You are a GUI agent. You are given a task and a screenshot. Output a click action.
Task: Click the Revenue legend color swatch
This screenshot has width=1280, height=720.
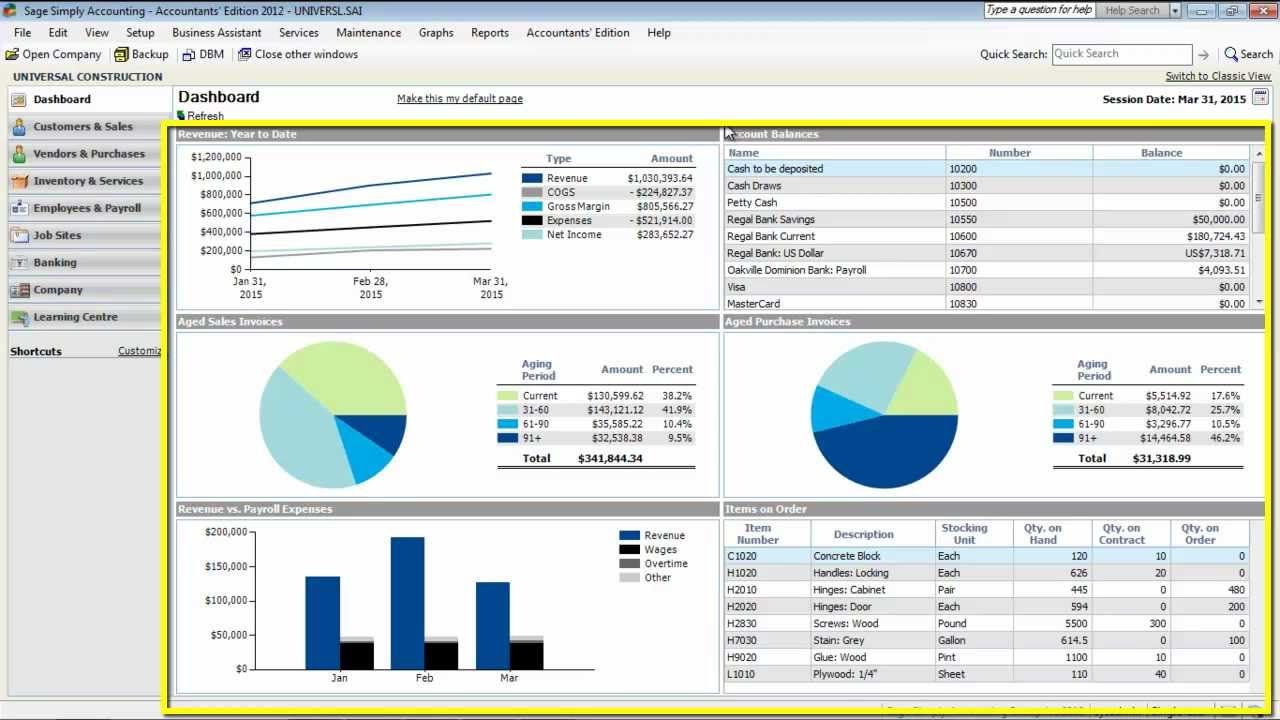click(x=532, y=178)
